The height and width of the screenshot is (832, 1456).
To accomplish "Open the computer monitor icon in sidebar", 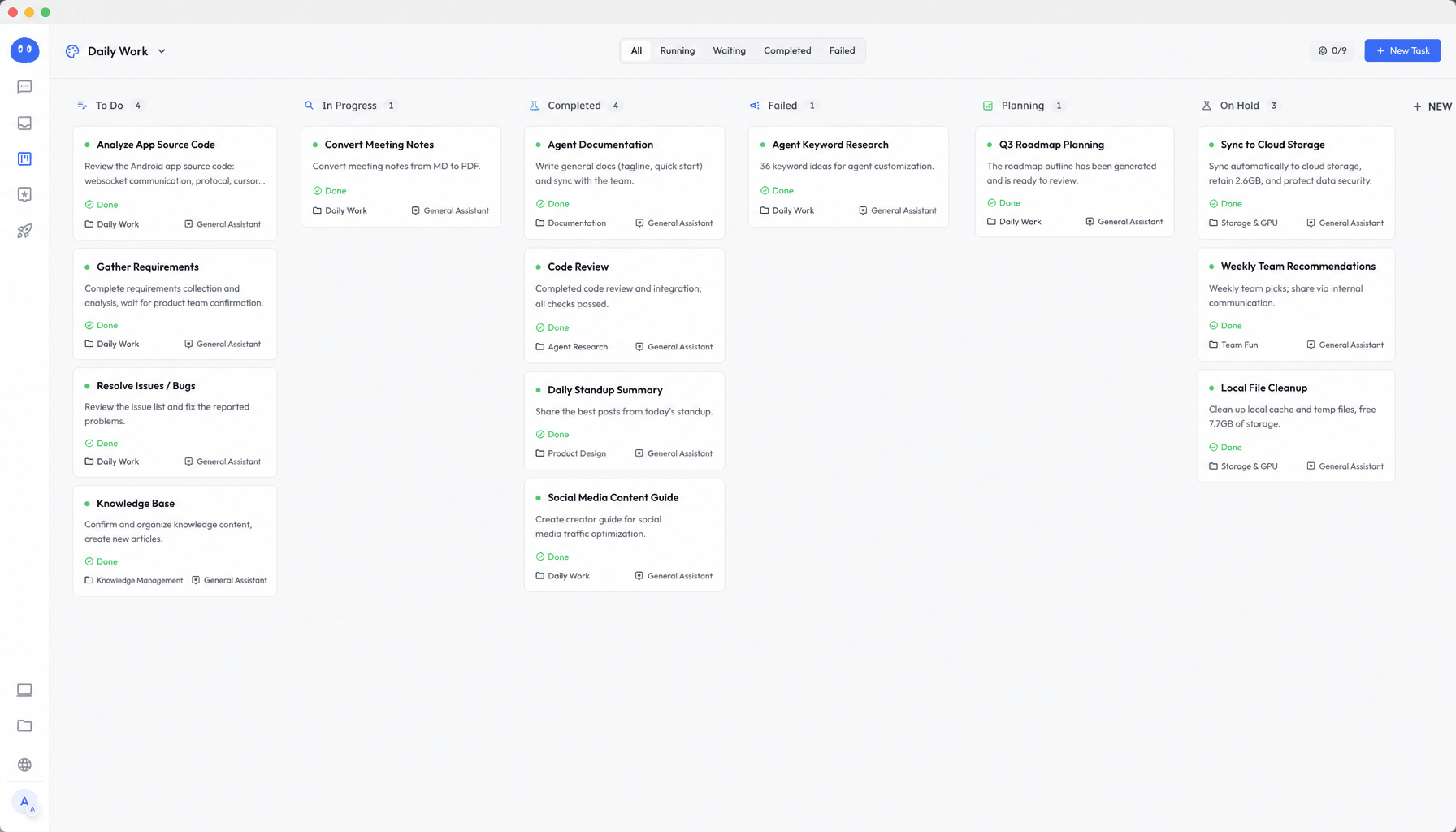I will 24,690.
